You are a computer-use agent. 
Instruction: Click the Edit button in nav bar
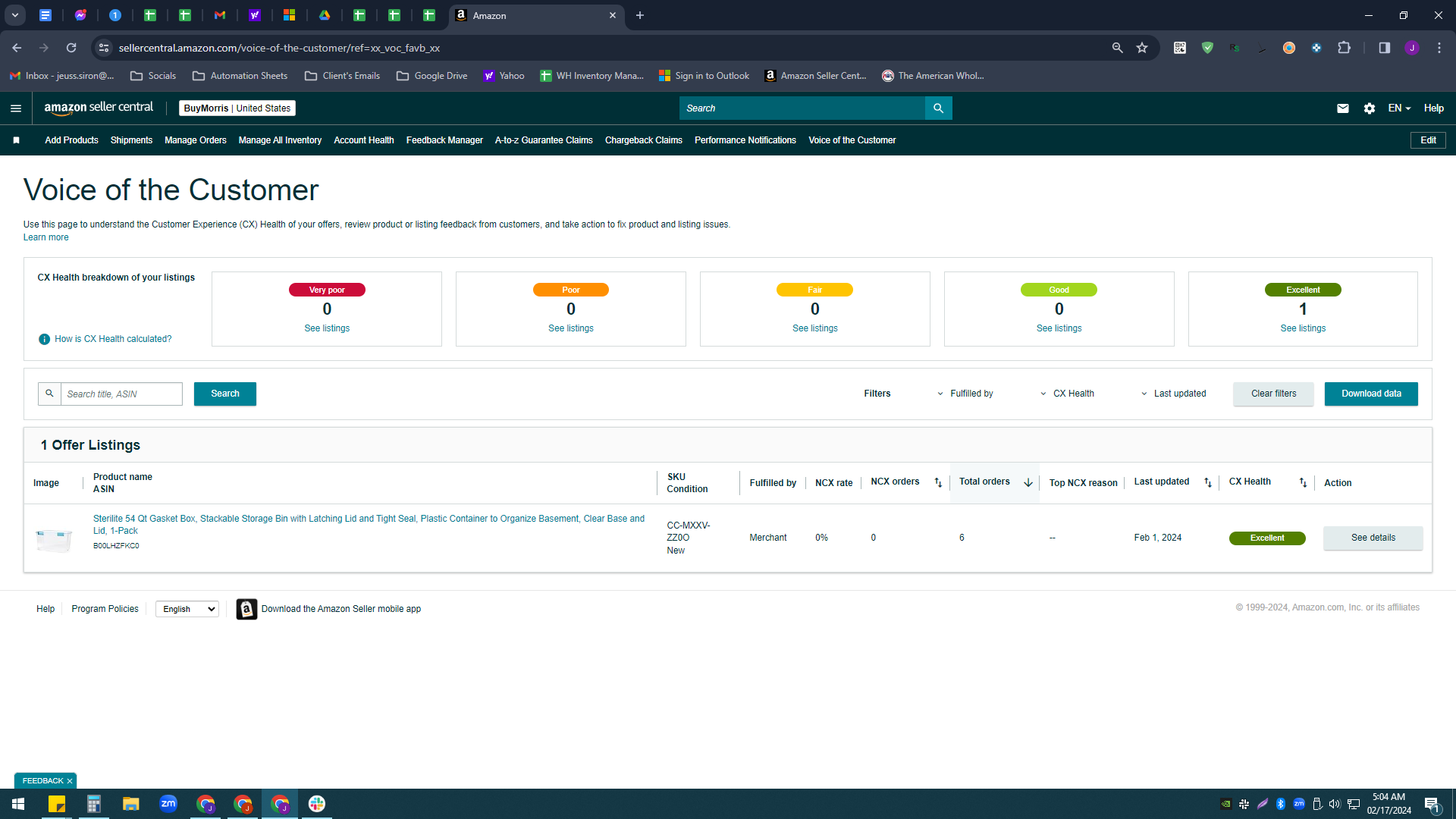[1428, 140]
